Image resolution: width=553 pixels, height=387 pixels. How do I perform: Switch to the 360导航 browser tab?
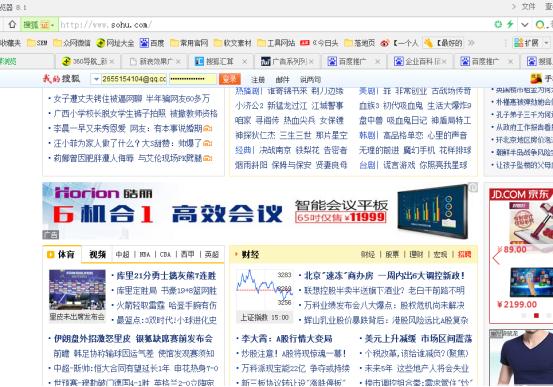(88, 61)
